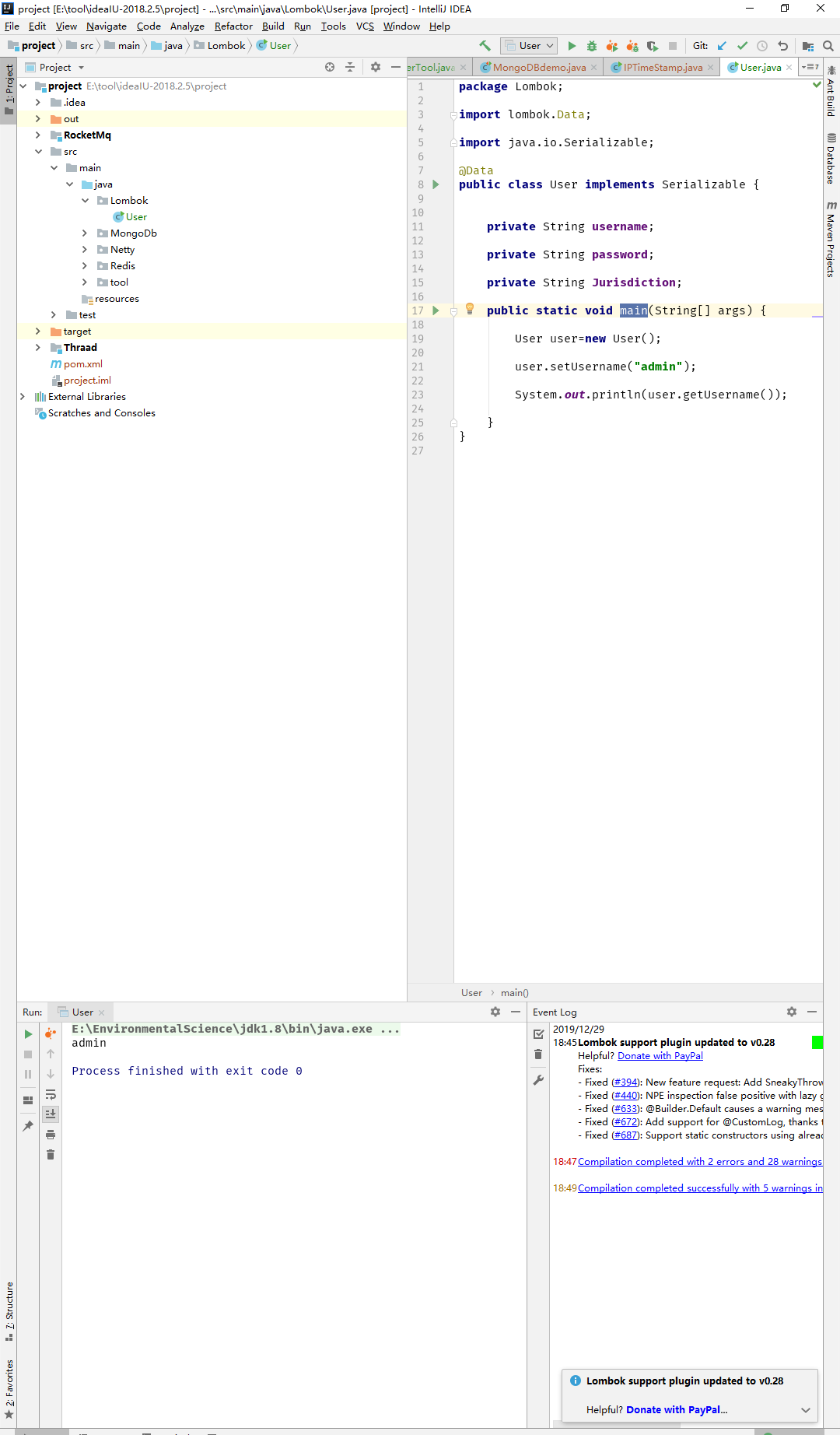
Task: Open Compilation completed with 2 errors link
Action: (700, 1162)
